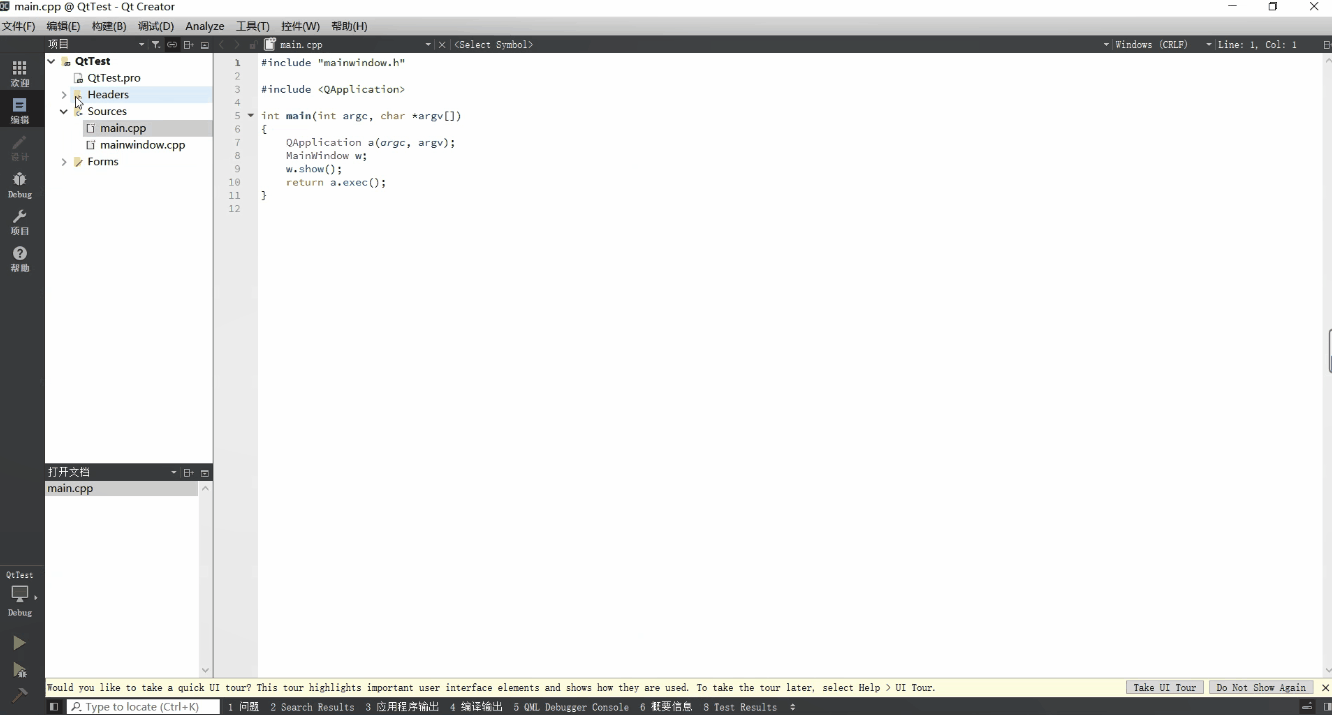Split the Open Documents panel
The height and width of the screenshot is (715, 1332).
(188, 473)
